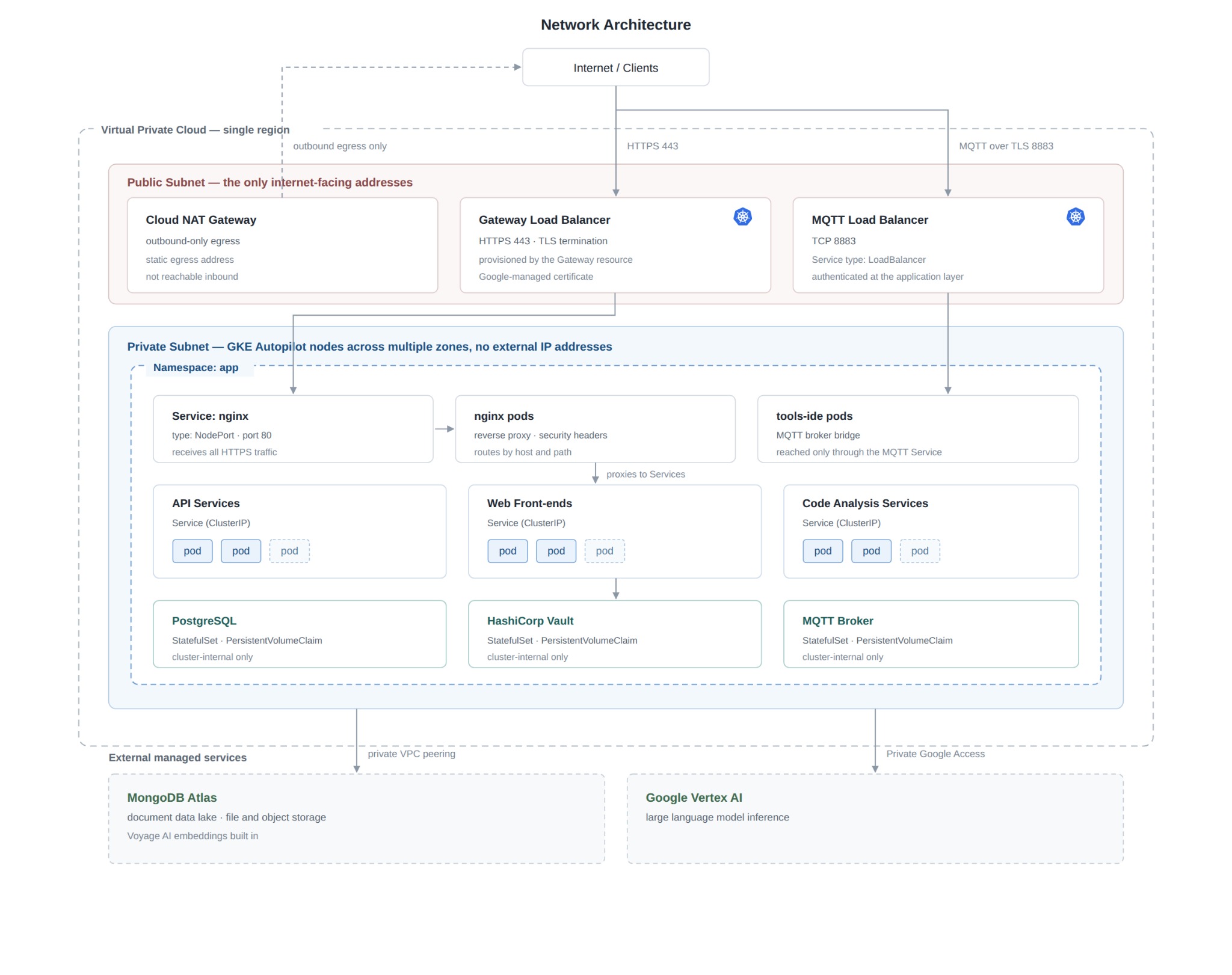Click the MongoDB Atlas heading
This screenshot has width=1232, height=975.
[171, 798]
